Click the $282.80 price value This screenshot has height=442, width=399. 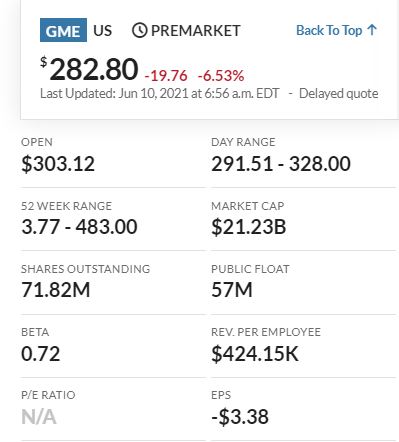coord(89,69)
